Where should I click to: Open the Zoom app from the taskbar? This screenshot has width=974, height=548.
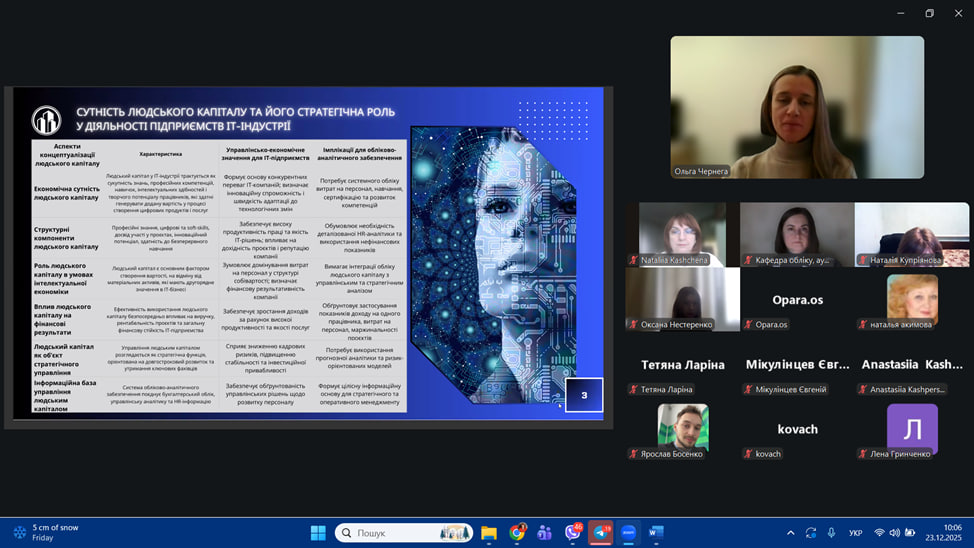[x=628, y=533]
